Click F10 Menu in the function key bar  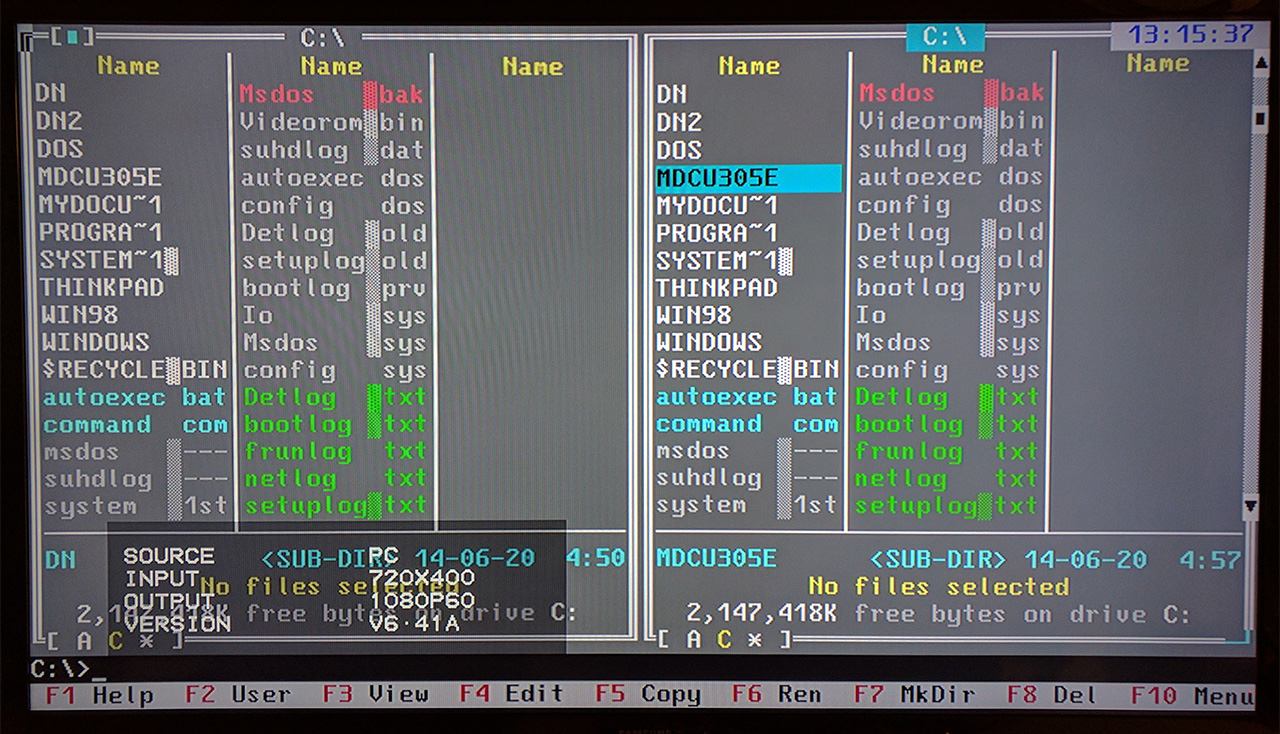1192,696
